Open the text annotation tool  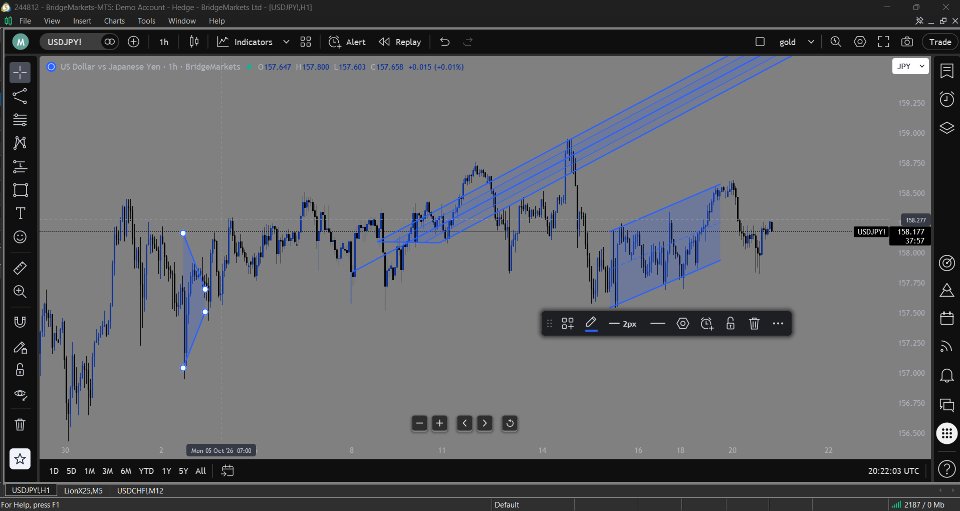point(20,213)
